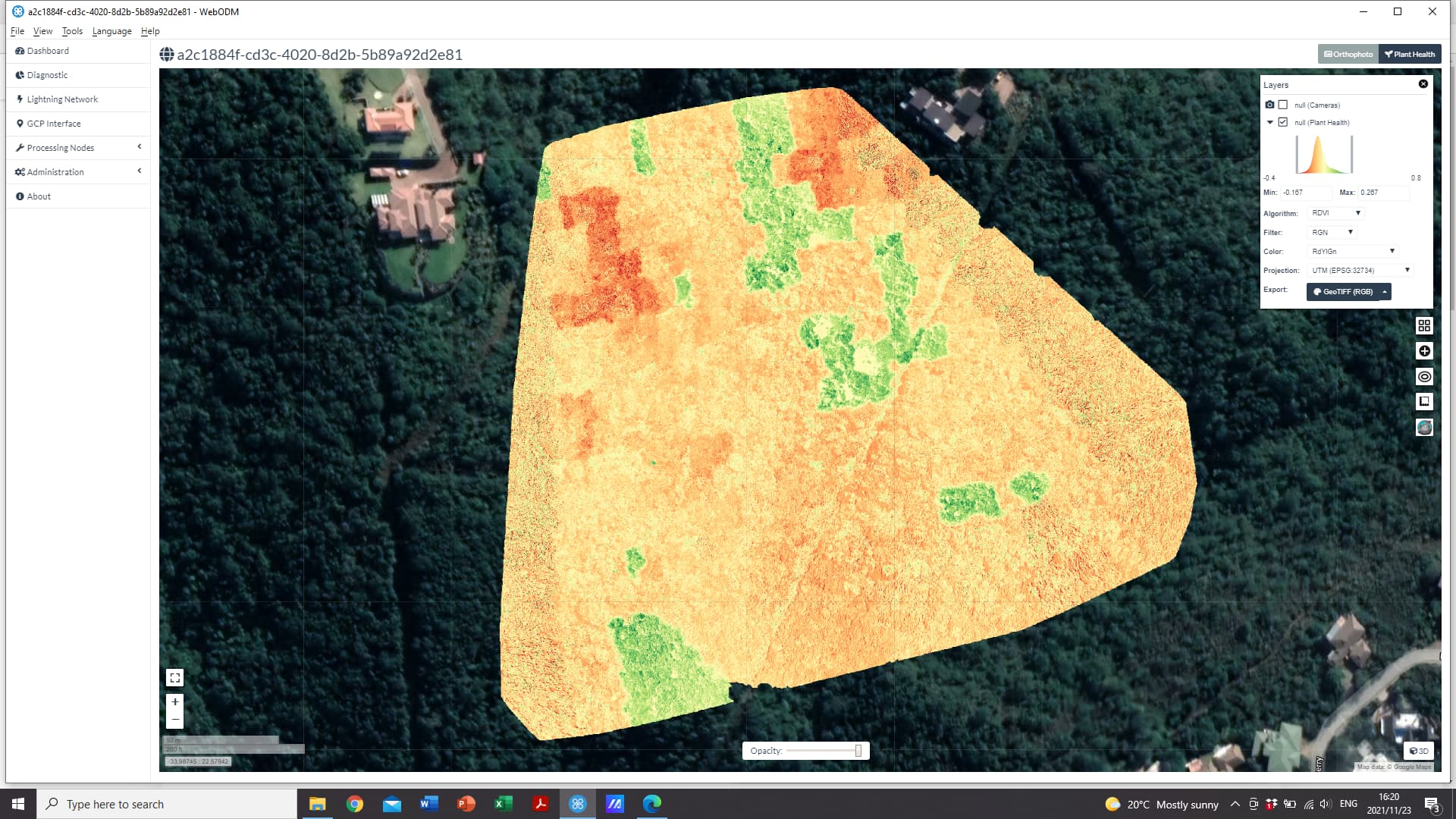Open the Tools menu
The image size is (1456, 819).
click(72, 31)
